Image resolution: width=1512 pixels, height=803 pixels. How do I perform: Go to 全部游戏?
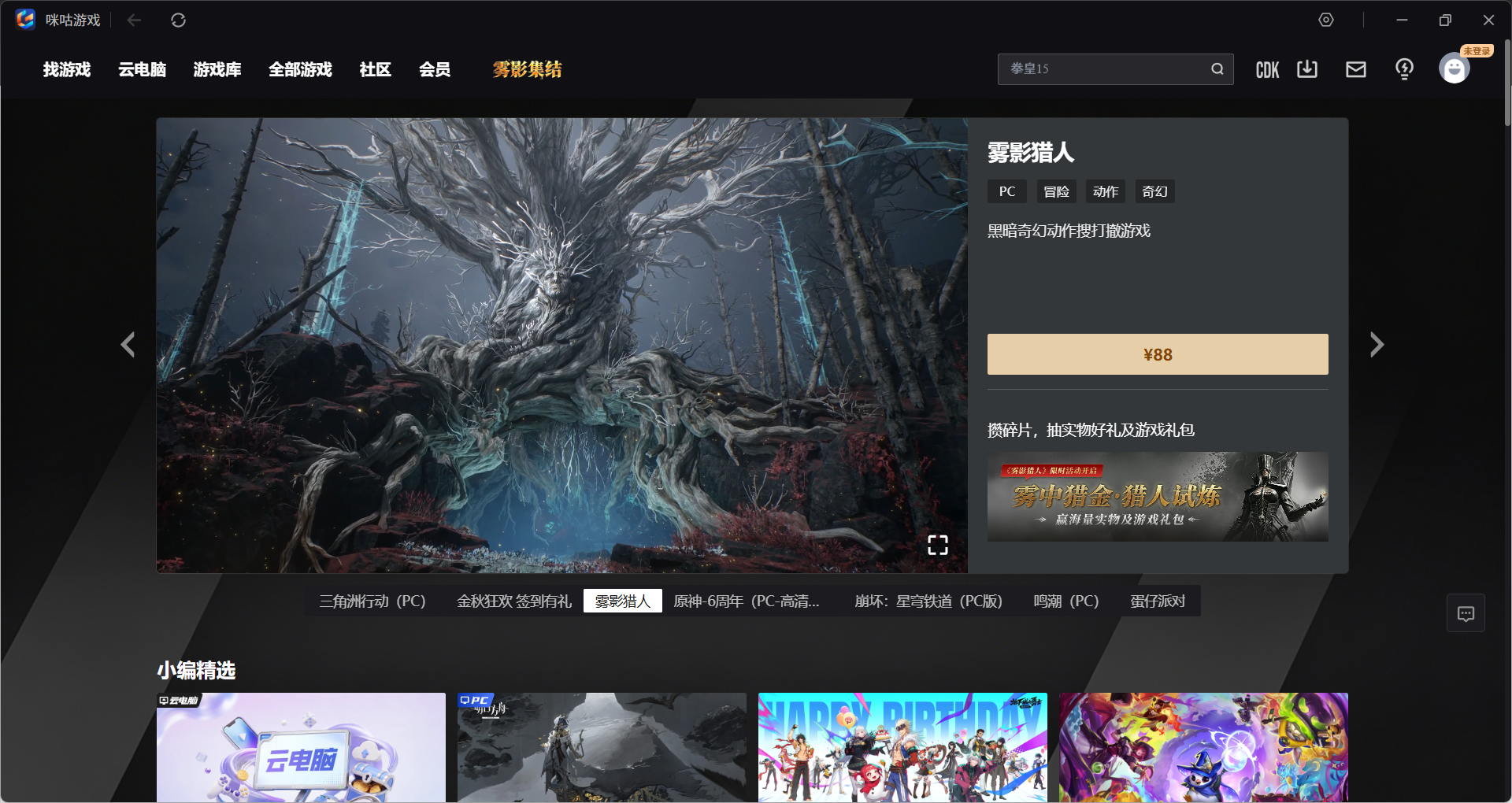[300, 69]
